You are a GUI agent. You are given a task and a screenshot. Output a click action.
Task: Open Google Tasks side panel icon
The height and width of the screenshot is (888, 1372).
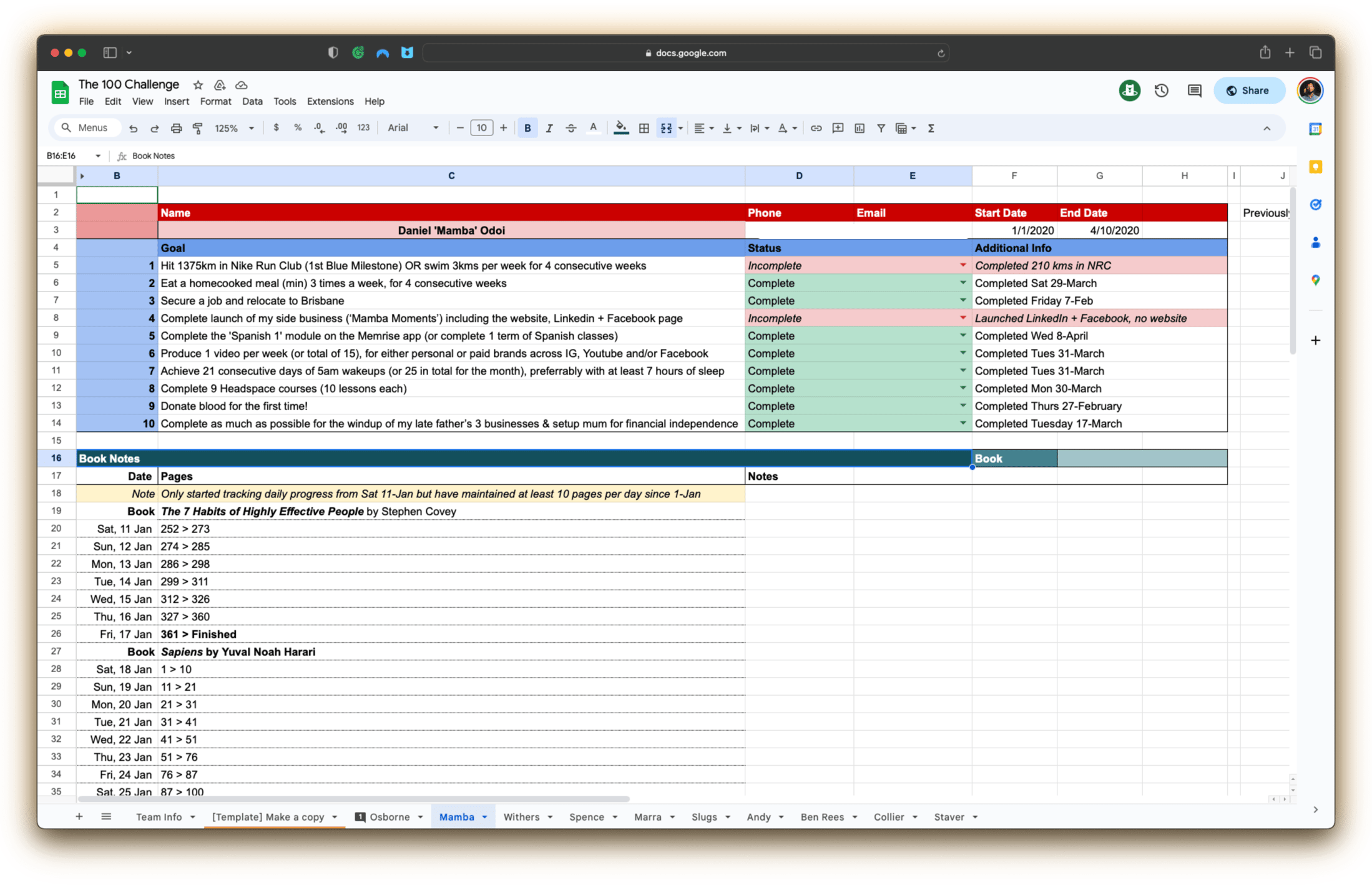(1315, 205)
